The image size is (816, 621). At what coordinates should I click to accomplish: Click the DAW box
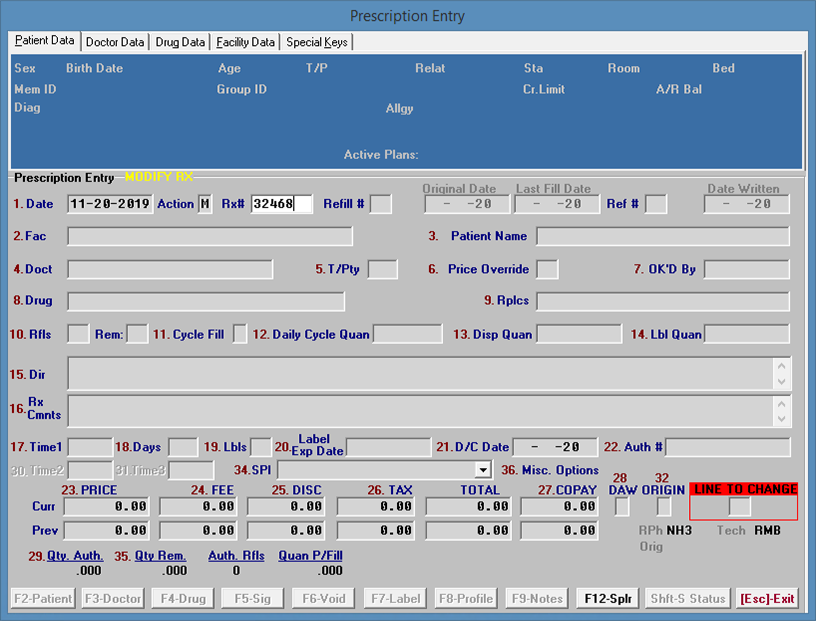coord(622,507)
